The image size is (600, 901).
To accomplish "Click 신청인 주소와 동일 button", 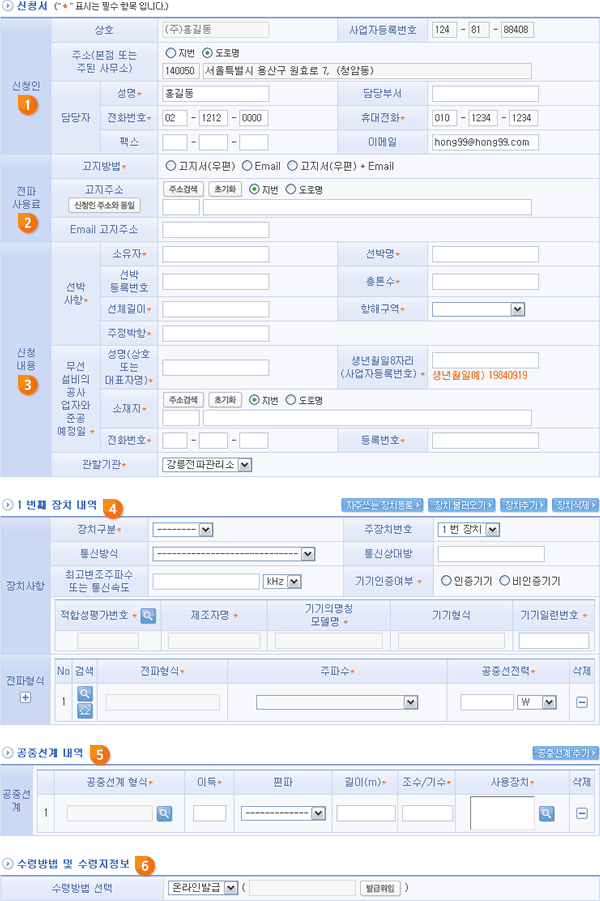I will (x=104, y=206).
